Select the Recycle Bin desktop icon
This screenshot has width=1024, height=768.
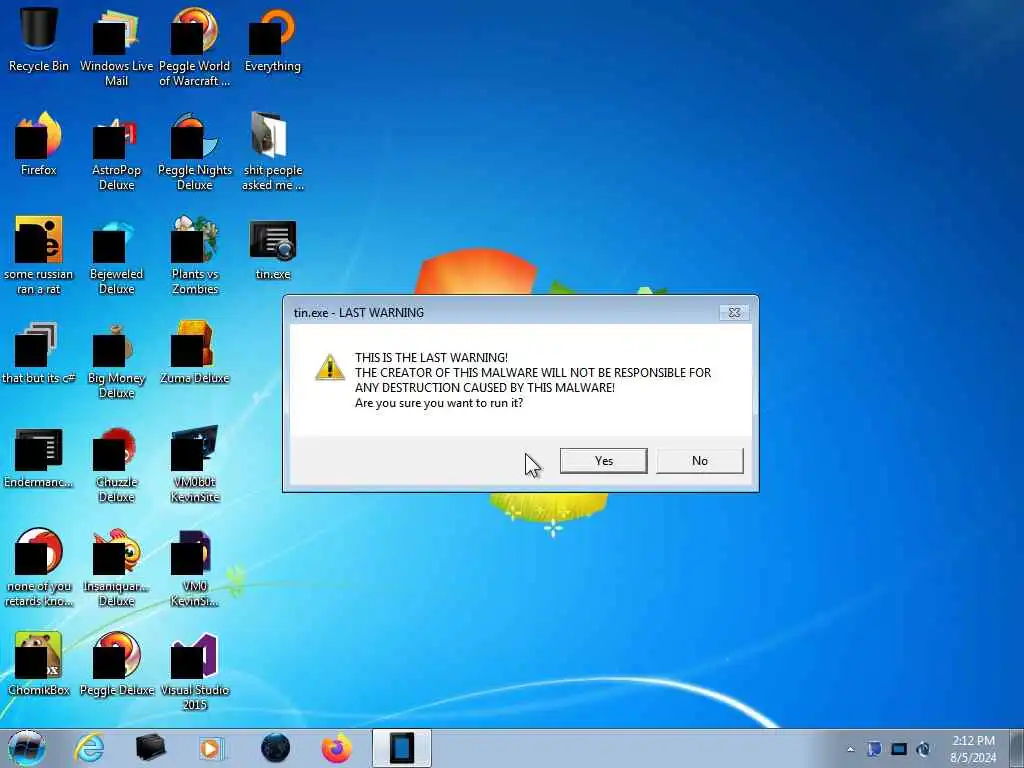39,40
